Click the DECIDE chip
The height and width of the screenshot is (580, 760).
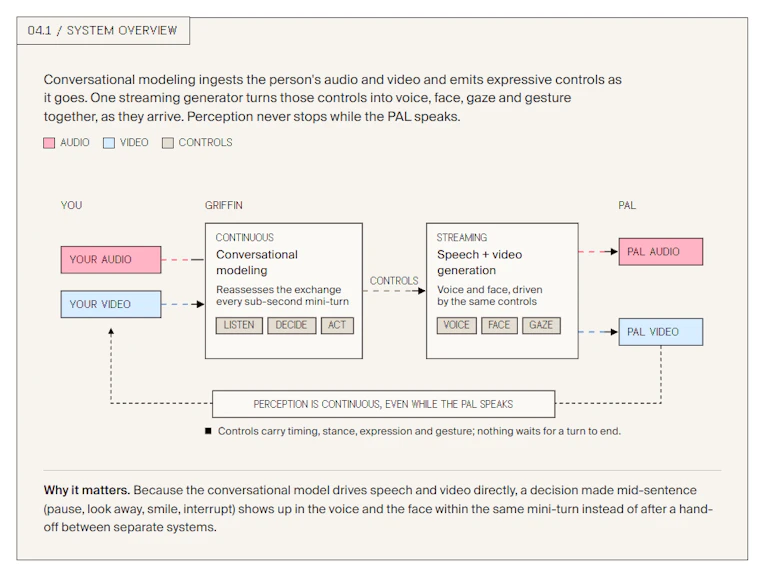click(292, 325)
